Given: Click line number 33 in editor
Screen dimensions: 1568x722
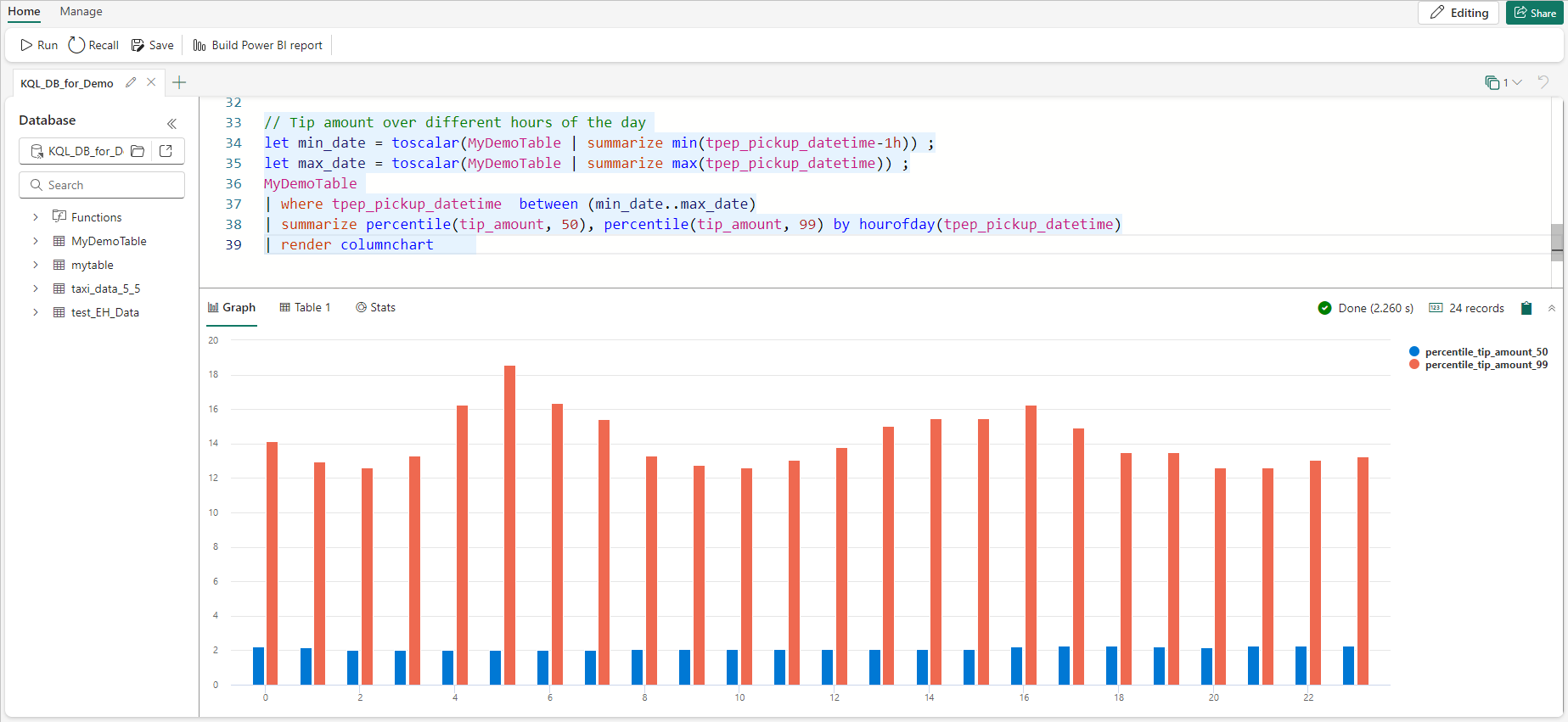Looking at the screenshot, I should click(x=233, y=122).
